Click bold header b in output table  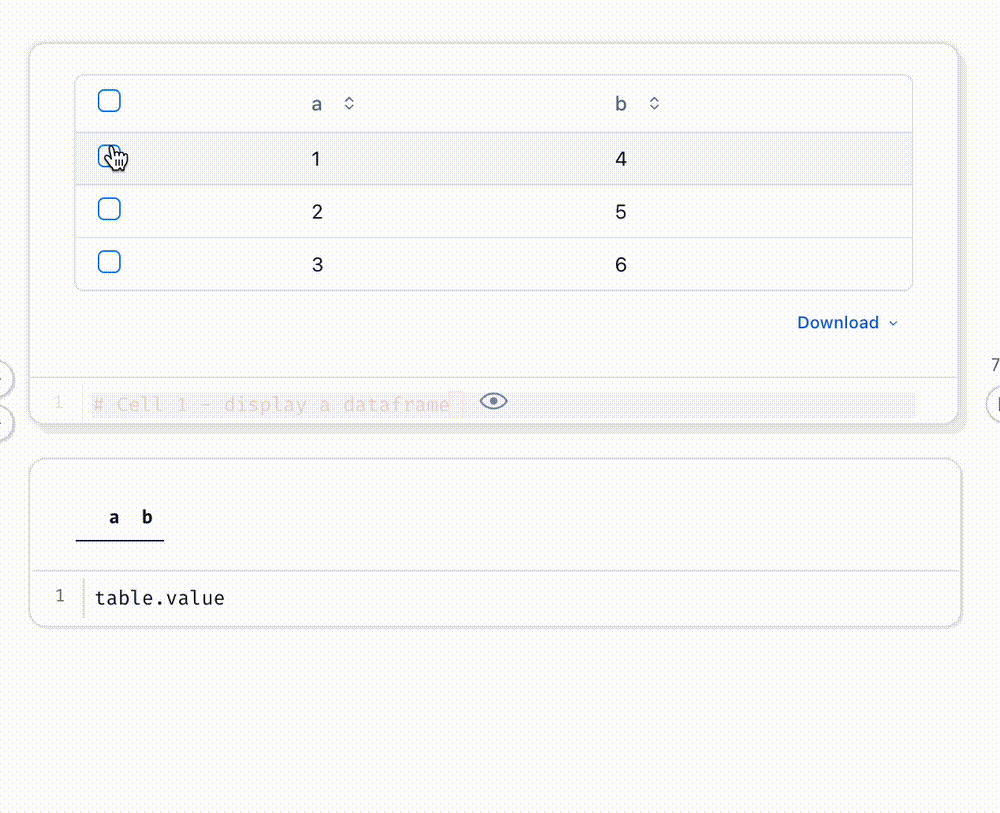(147, 517)
